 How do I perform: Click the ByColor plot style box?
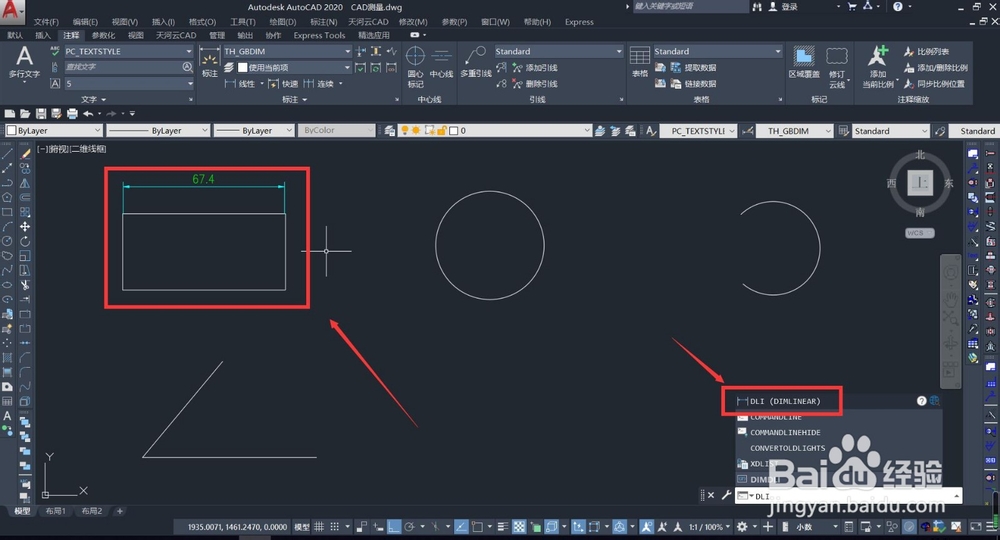click(x=335, y=131)
